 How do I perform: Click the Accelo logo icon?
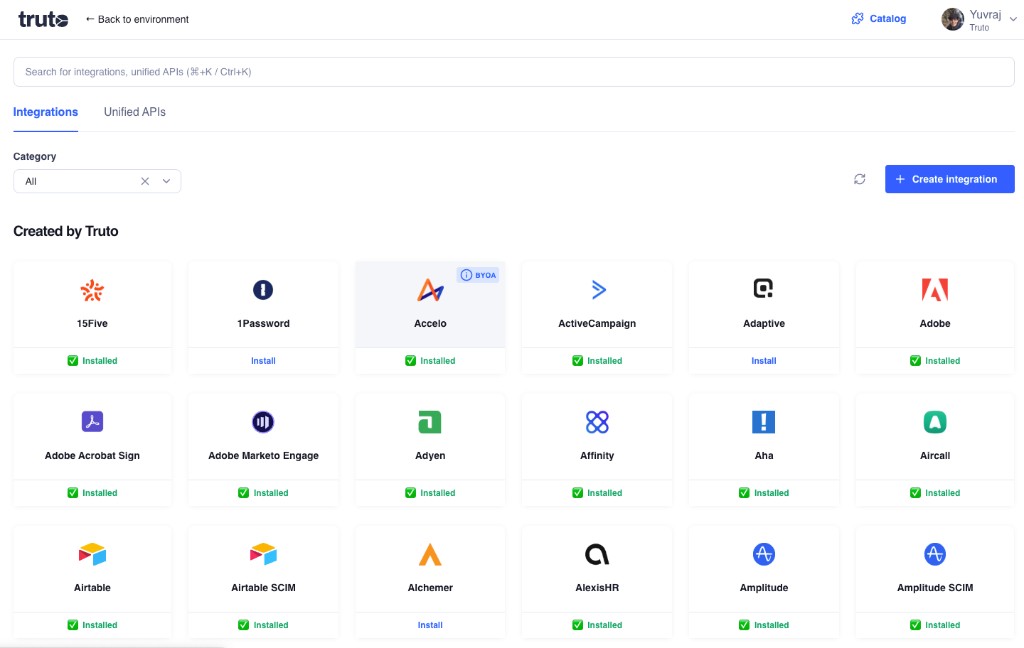(430, 290)
